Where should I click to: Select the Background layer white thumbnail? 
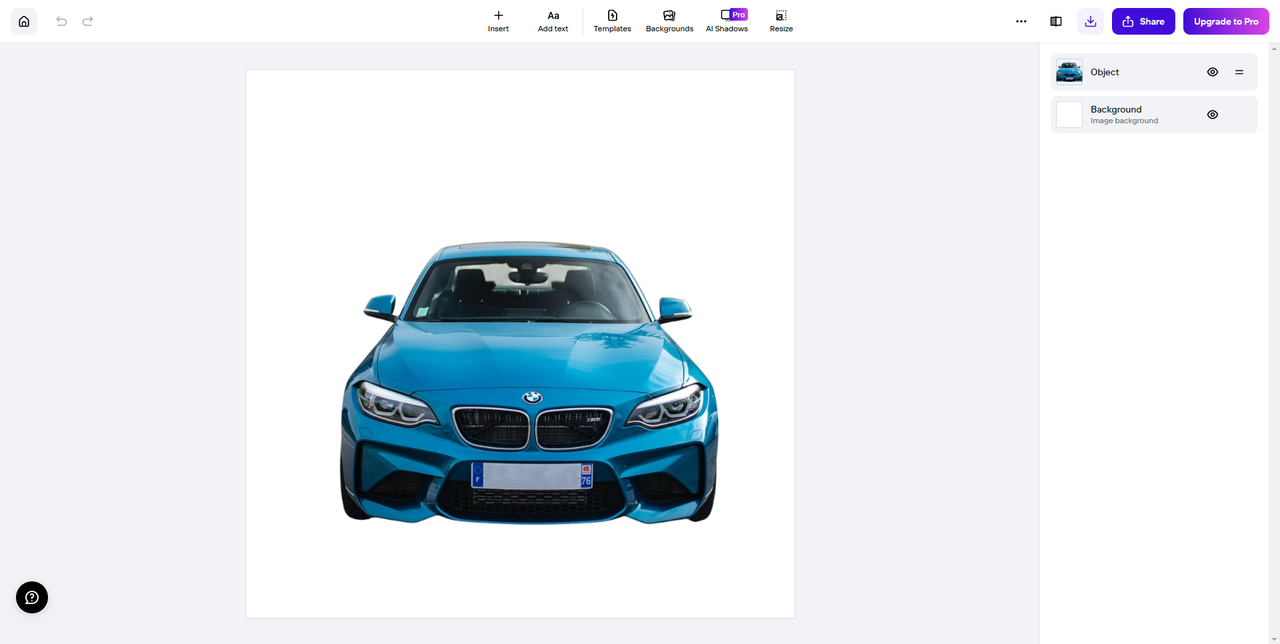pyautogui.click(x=1069, y=115)
